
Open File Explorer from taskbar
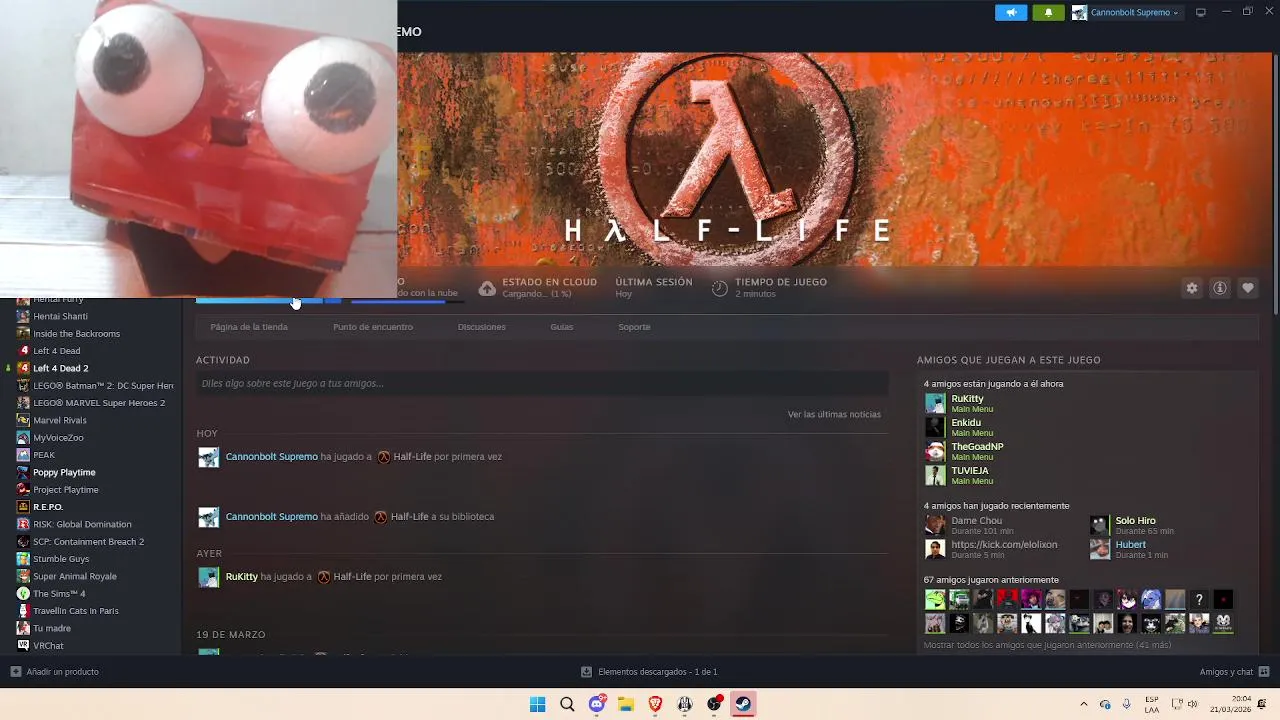[626, 704]
